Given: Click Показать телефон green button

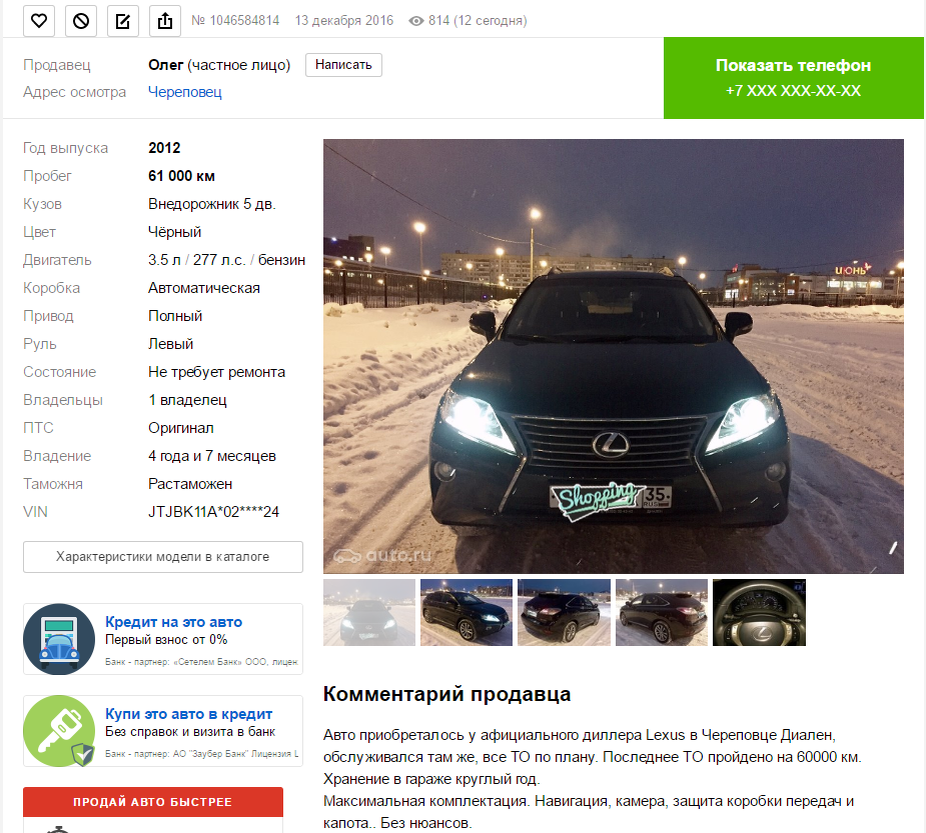Looking at the screenshot, I should (x=794, y=78).
